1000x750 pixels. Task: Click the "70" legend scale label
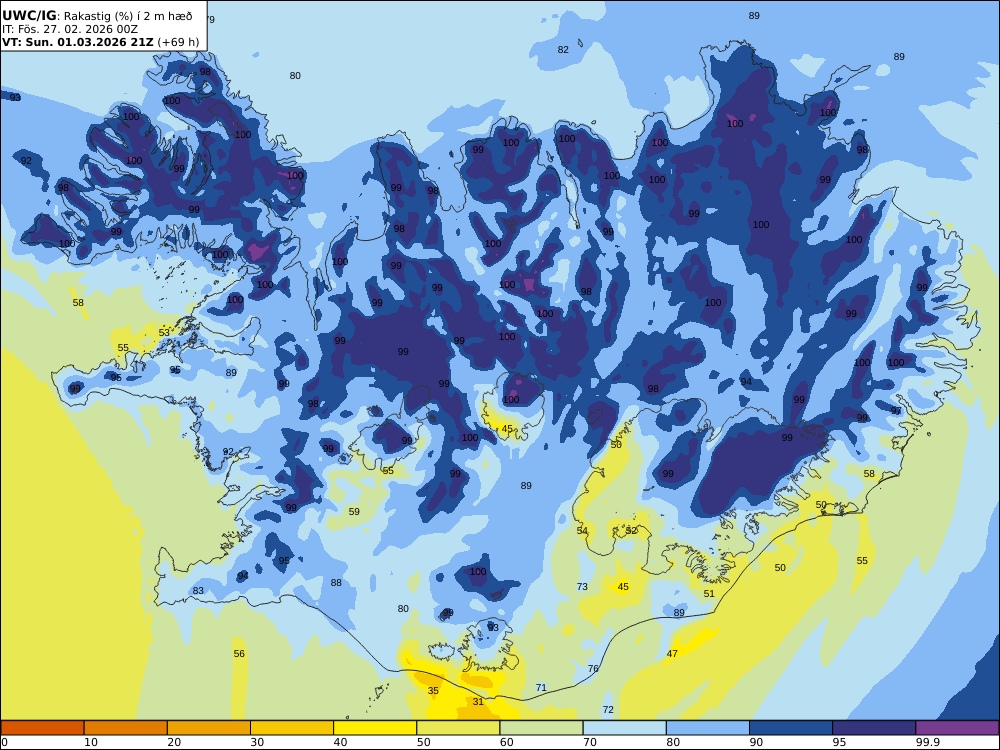(x=590, y=742)
